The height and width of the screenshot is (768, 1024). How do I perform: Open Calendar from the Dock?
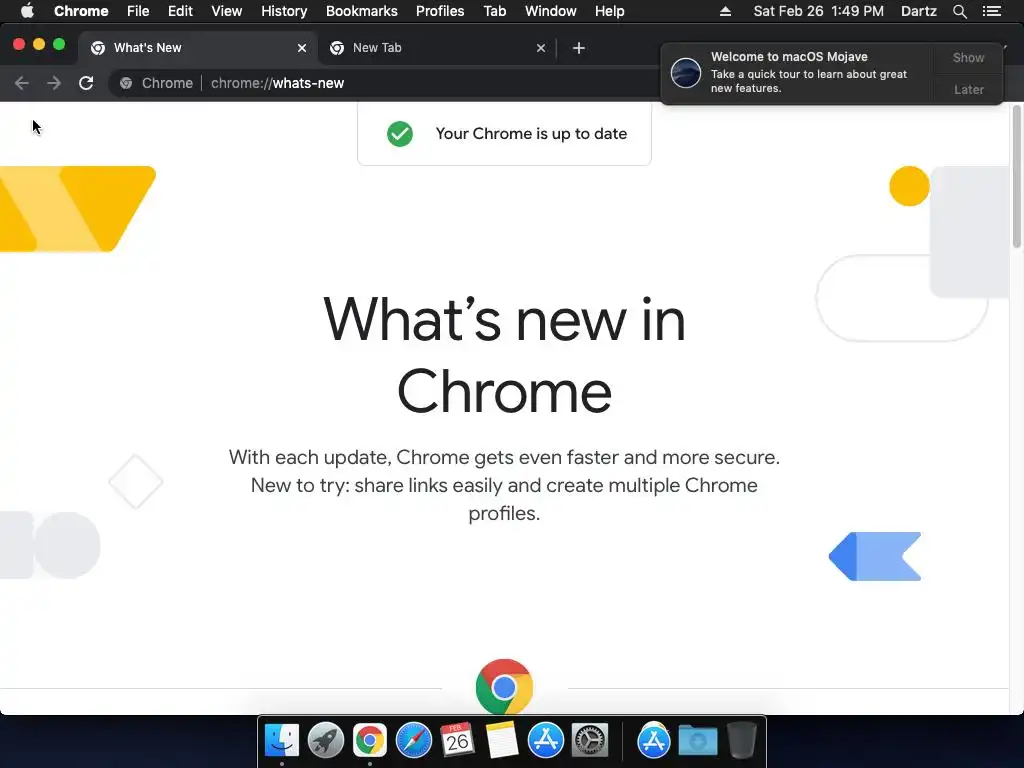pos(457,741)
